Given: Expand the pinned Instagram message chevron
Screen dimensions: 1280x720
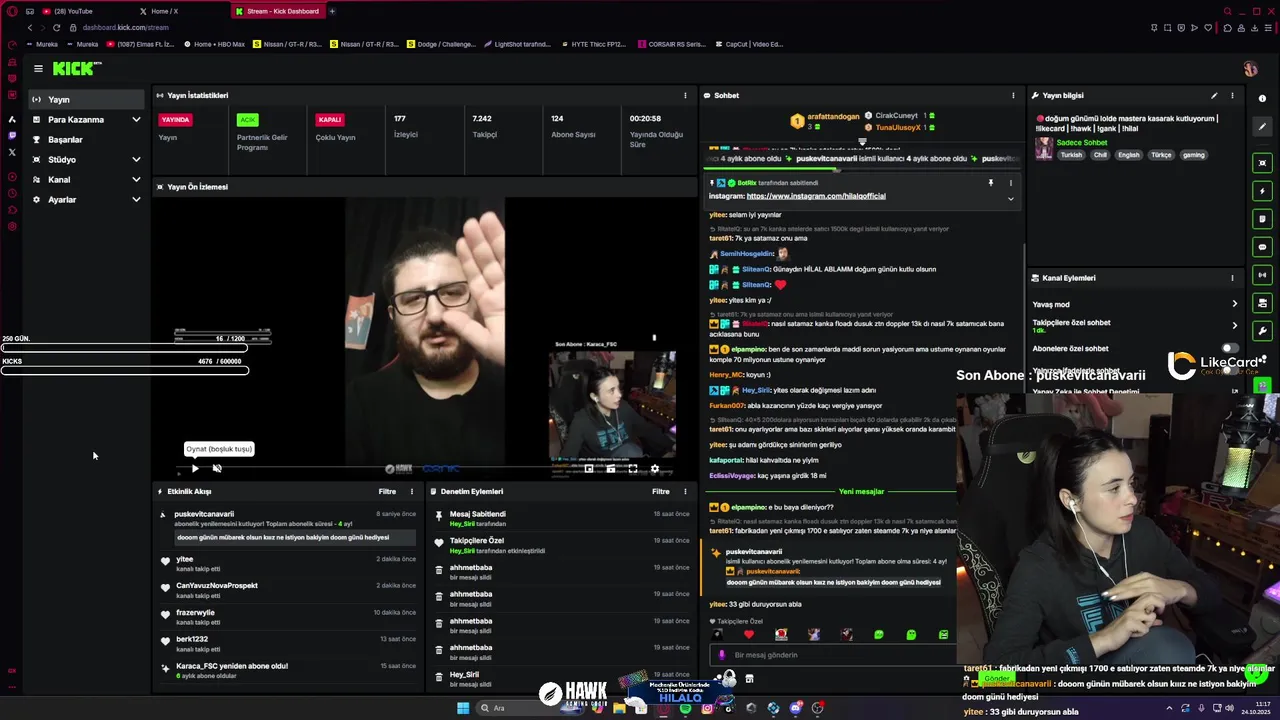Looking at the screenshot, I should pos(1010,198).
